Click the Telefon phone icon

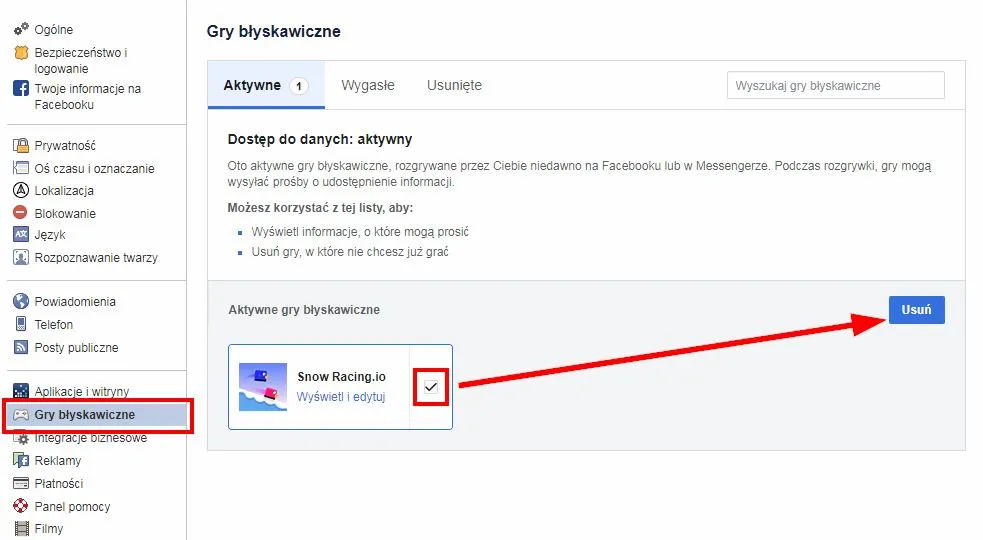21,324
